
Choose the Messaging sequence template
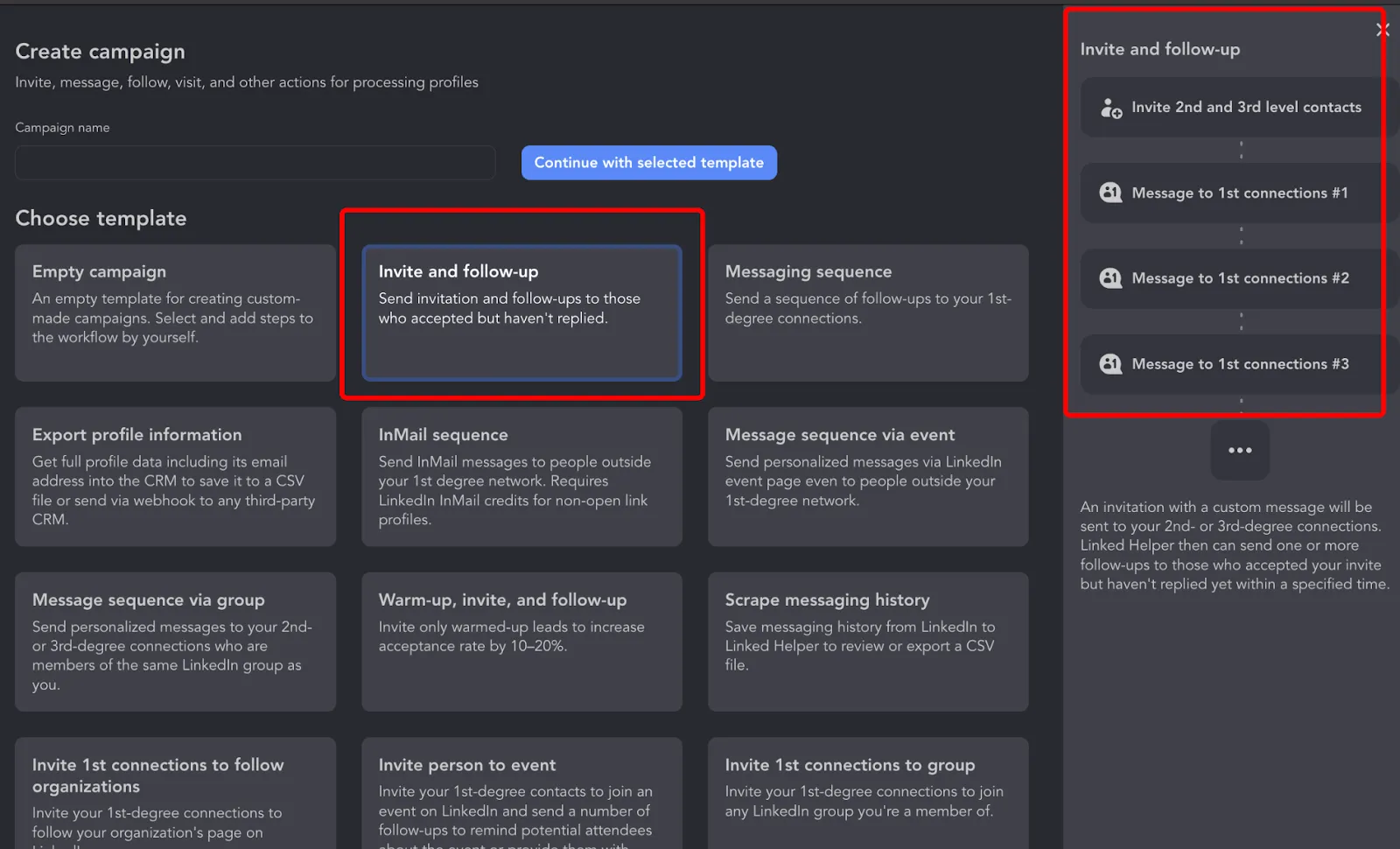pos(868,312)
